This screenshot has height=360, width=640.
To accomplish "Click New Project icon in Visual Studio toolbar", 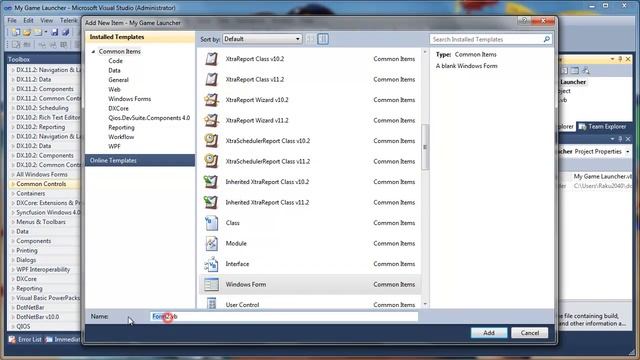I will coord(16,32).
